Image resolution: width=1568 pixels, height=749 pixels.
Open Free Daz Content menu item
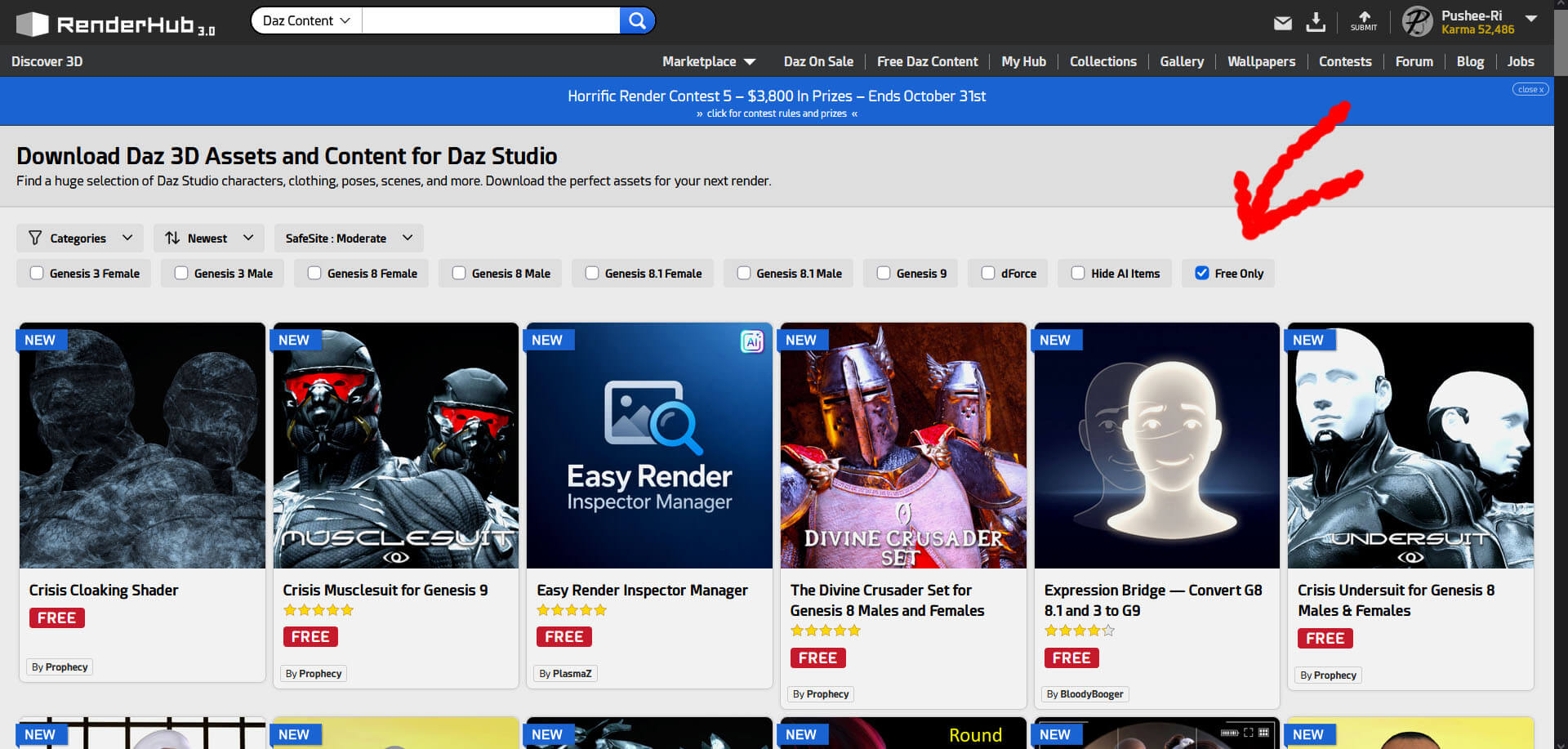tap(928, 61)
